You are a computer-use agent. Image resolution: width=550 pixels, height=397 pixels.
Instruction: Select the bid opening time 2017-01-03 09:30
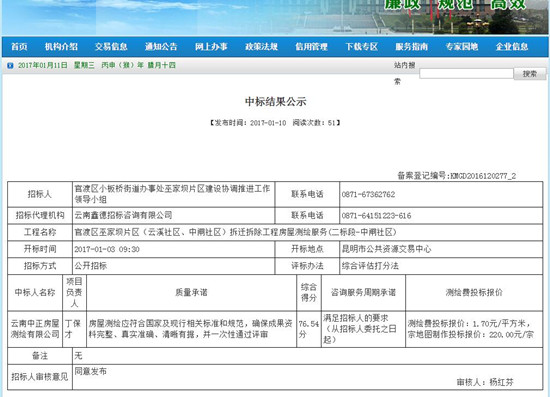[x=107, y=249]
